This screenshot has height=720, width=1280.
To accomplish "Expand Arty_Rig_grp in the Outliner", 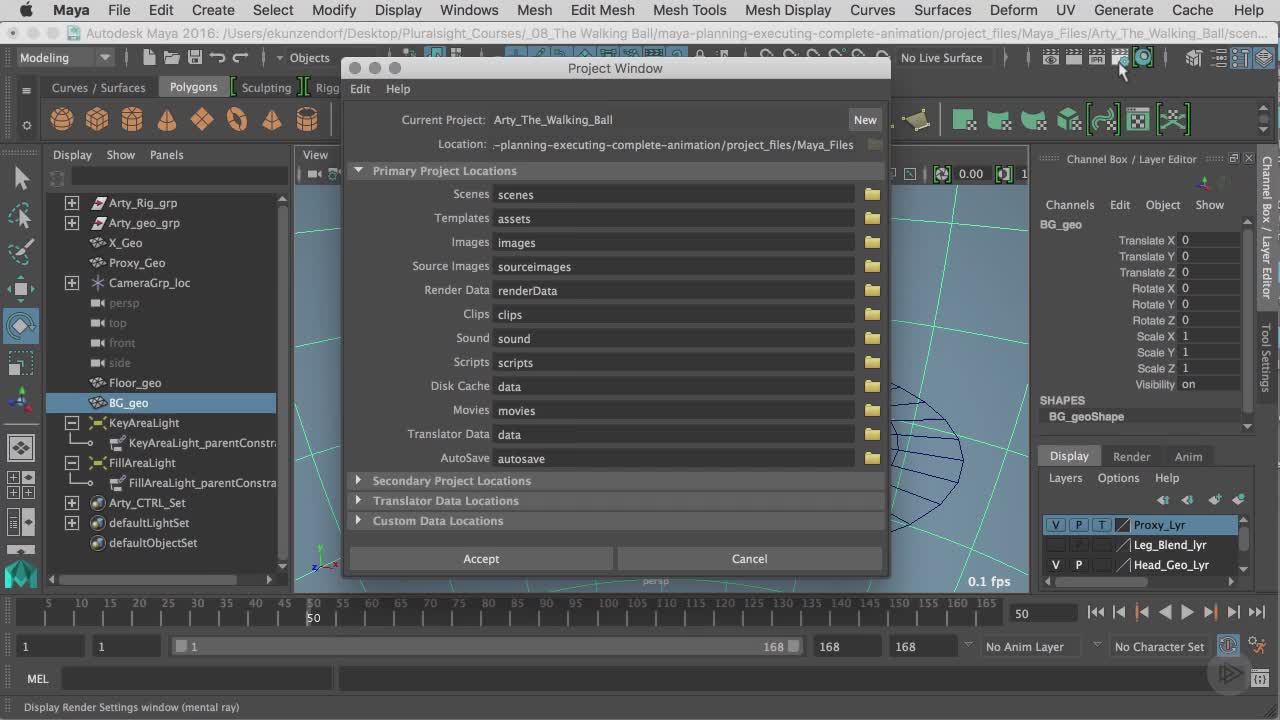I will pyautogui.click(x=72, y=203).
